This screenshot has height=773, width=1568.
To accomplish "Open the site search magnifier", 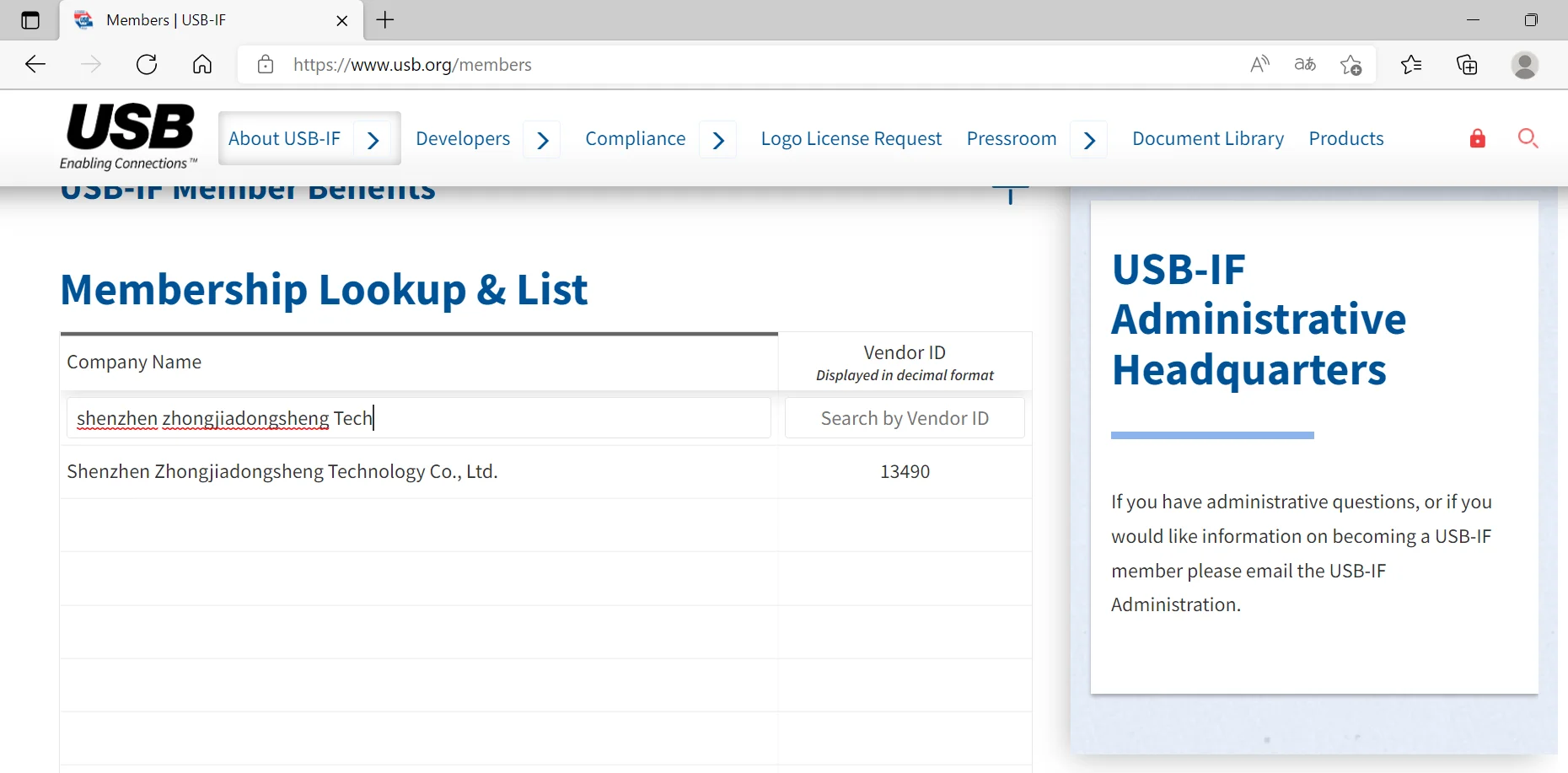I will click(1528, 138).
